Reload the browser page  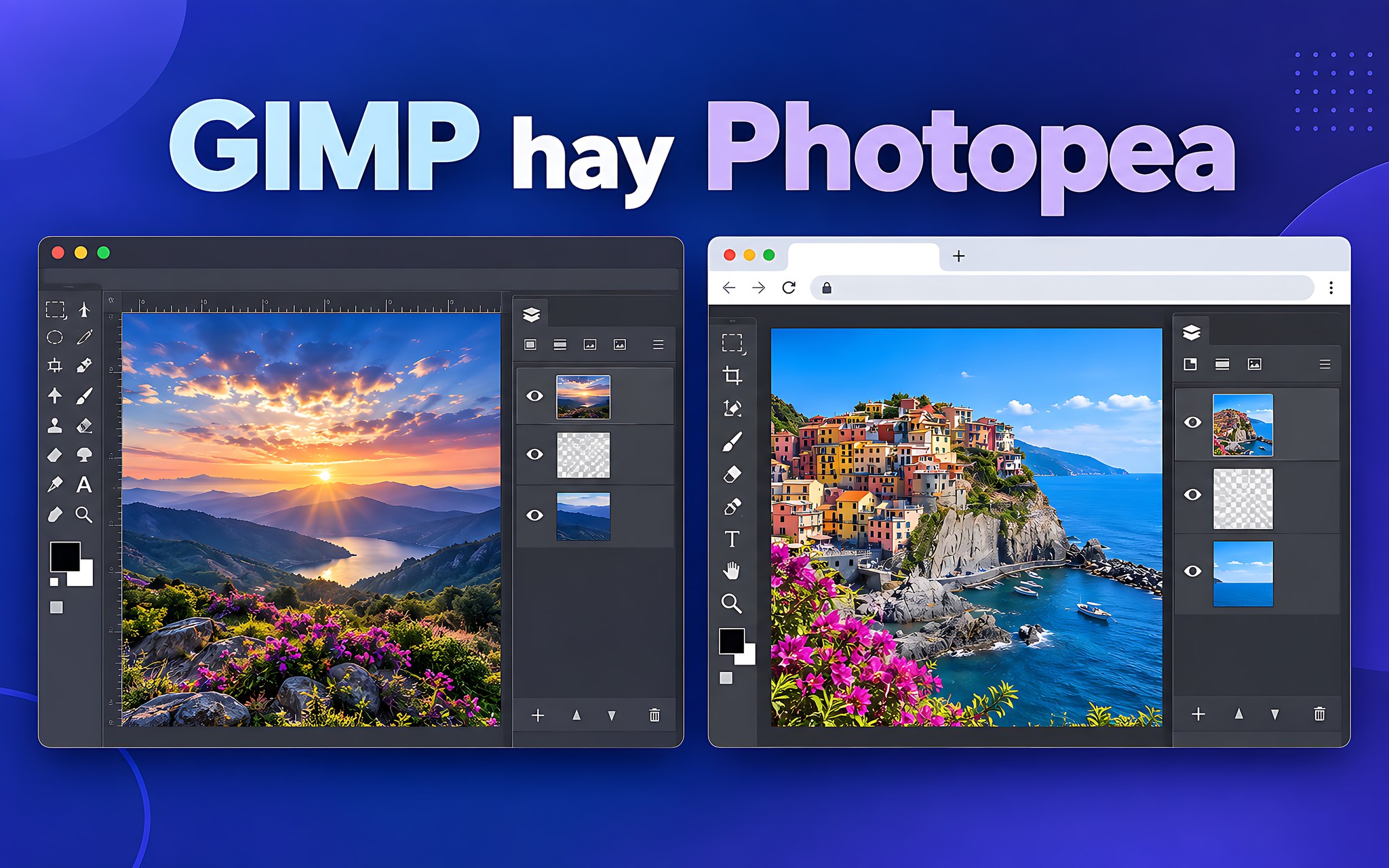[789, 288]
